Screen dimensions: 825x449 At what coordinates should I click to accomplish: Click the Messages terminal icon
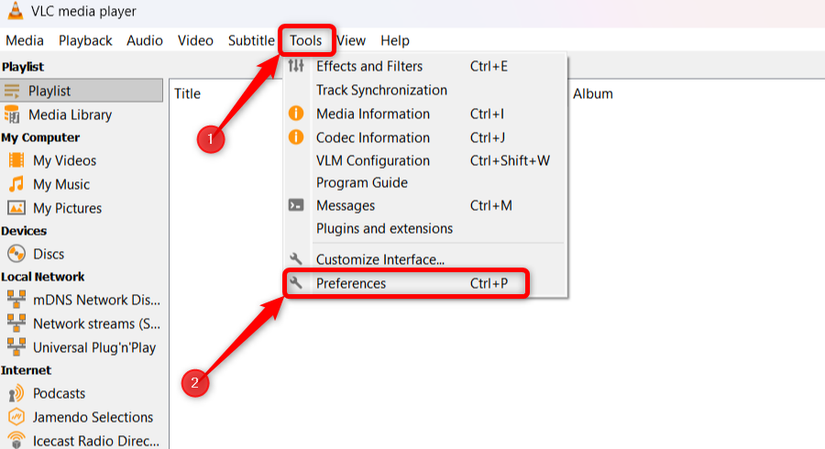pos(296,205)
